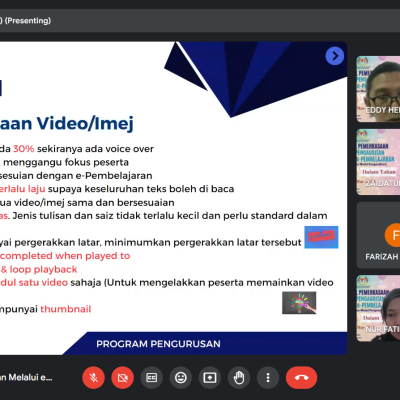Turn on the camera
400x400 pixels.
123,378
